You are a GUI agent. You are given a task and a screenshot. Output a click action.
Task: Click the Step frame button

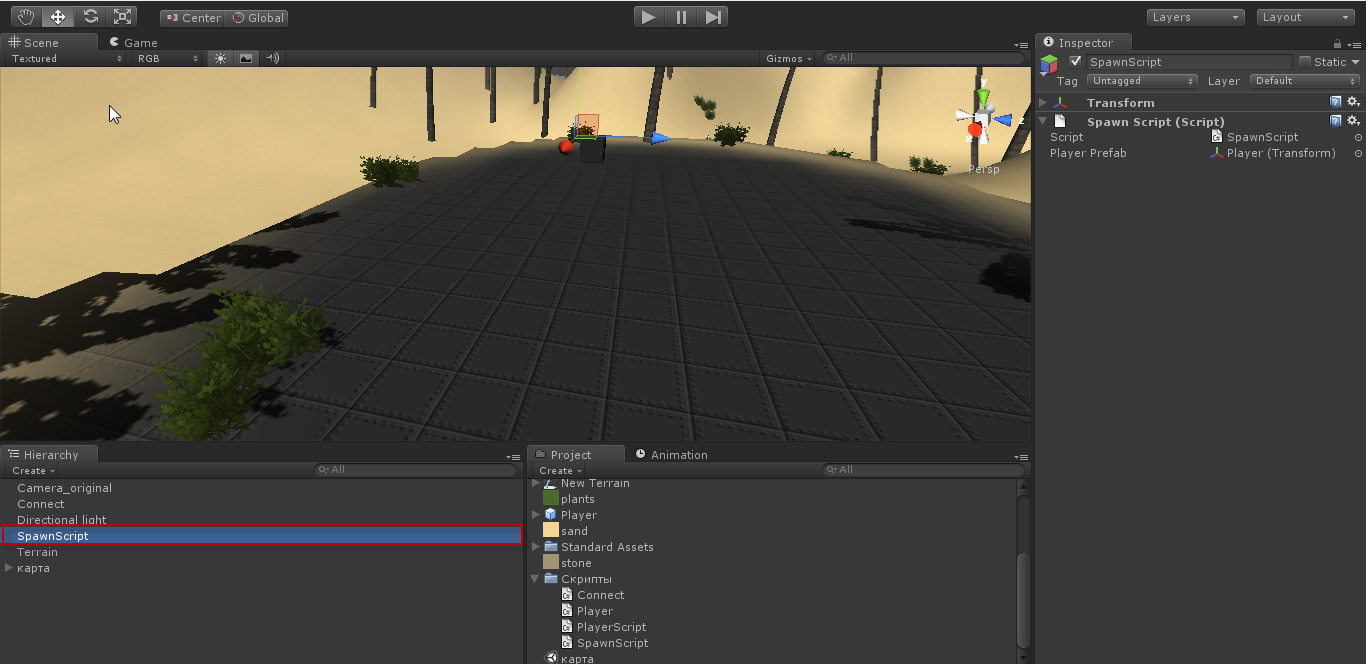pos(712,17)
